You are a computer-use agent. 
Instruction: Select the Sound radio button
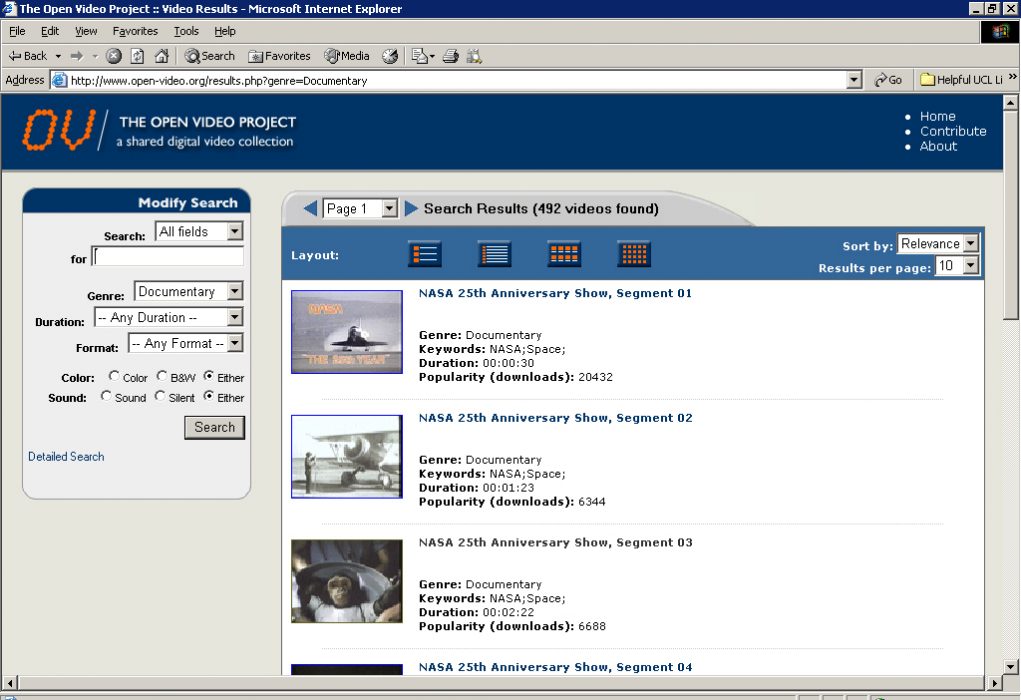point(106,396)
